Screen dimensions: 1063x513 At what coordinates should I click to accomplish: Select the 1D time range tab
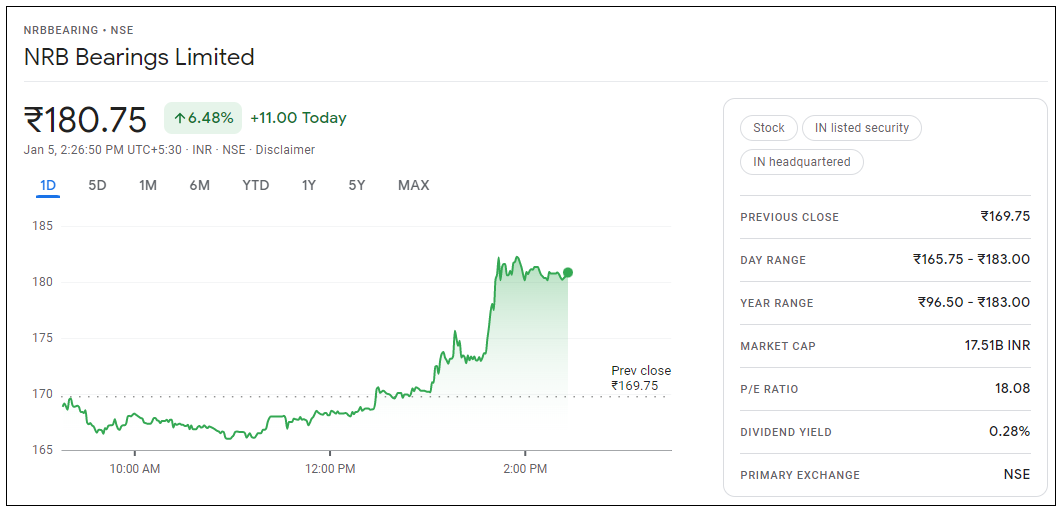(x=48, y=185)
